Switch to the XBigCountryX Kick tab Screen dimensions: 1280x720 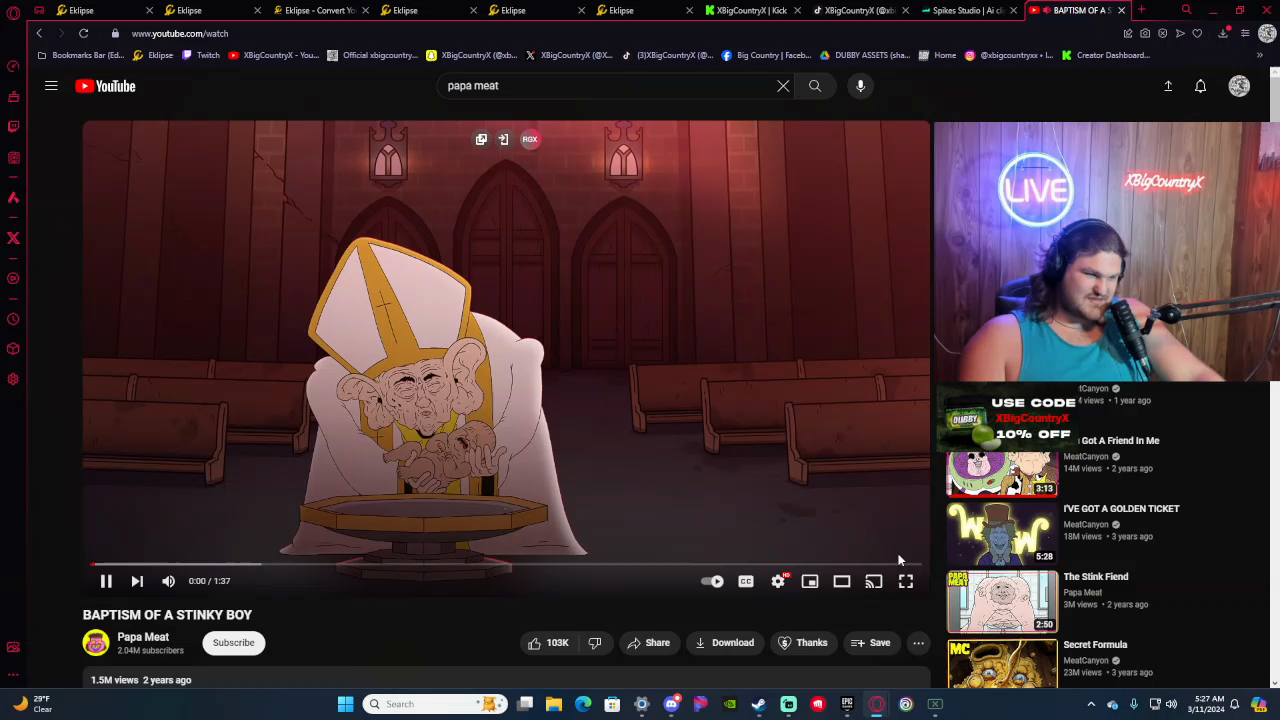pyautogui.click(x=750, y=10)
